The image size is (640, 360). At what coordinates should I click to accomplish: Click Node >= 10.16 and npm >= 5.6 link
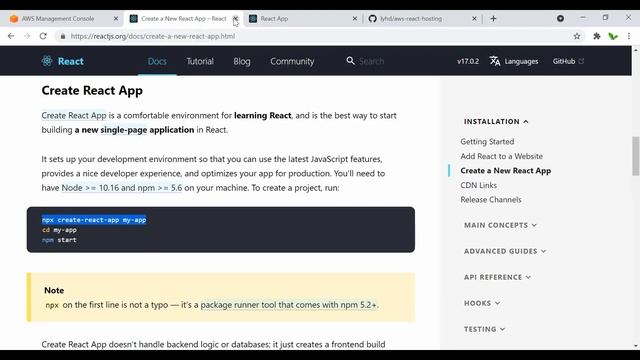click(x=122, y=188)
